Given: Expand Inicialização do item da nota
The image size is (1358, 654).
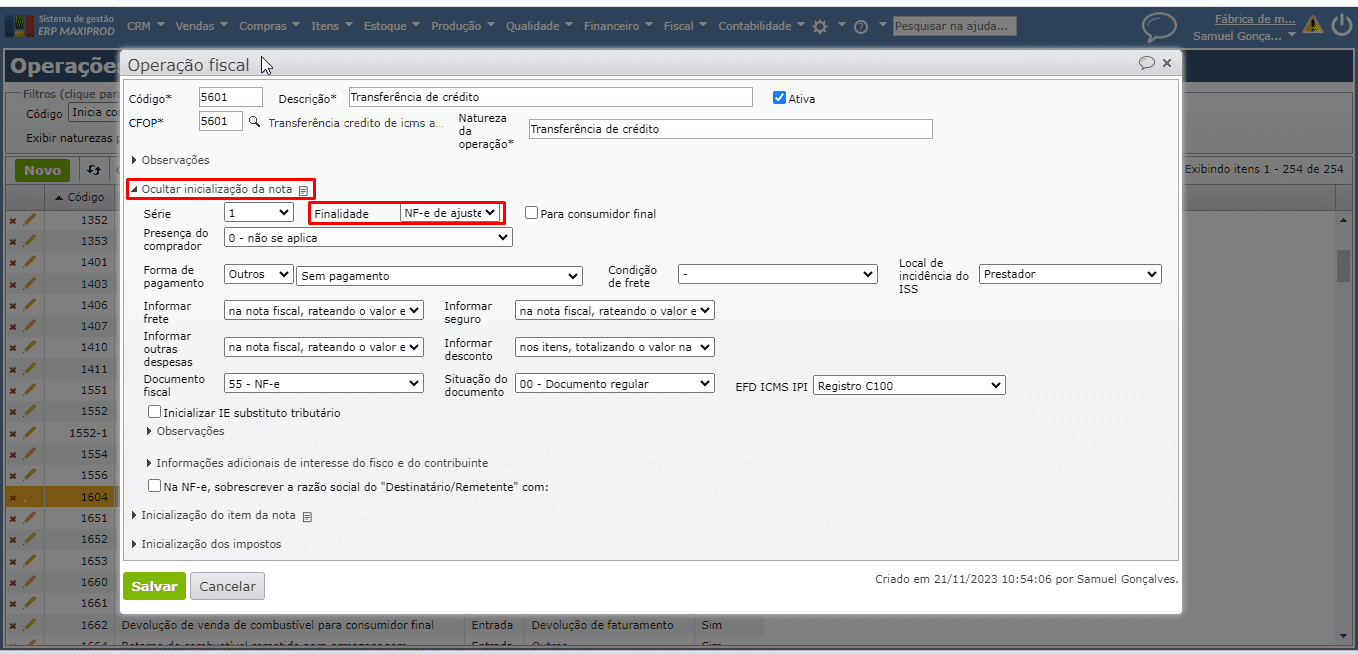Looking at the screenshot, I should (214, 516).
